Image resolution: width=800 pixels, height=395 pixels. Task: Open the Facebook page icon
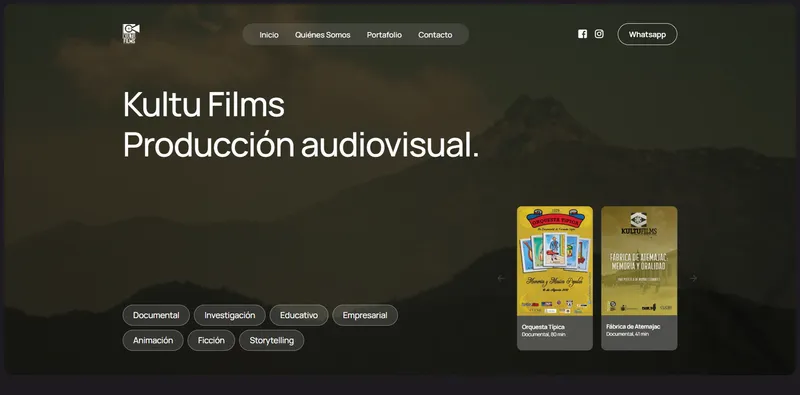pyautogui.click(x=582, y=34)
